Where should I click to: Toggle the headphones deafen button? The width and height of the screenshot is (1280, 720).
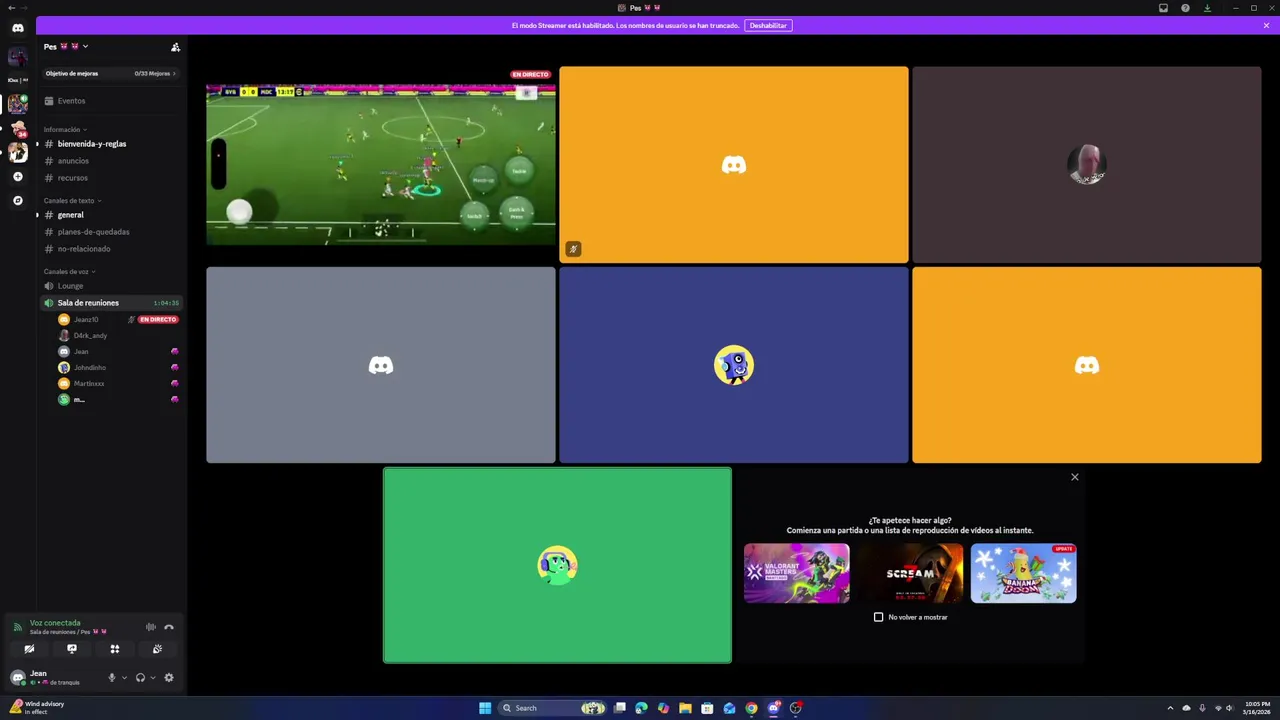140,678
